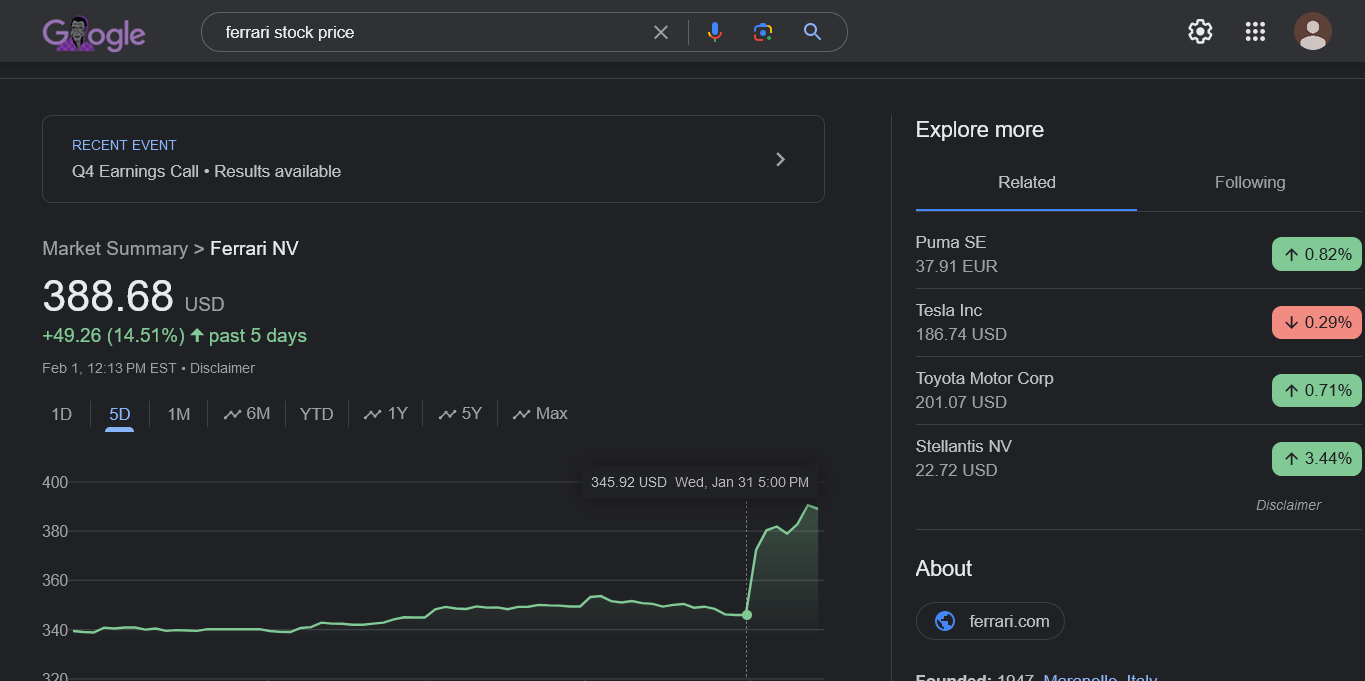This screenshot has height=681, width=1365.
Task: Open Stellantis NV stock entry
Action: click(1139, 458)
